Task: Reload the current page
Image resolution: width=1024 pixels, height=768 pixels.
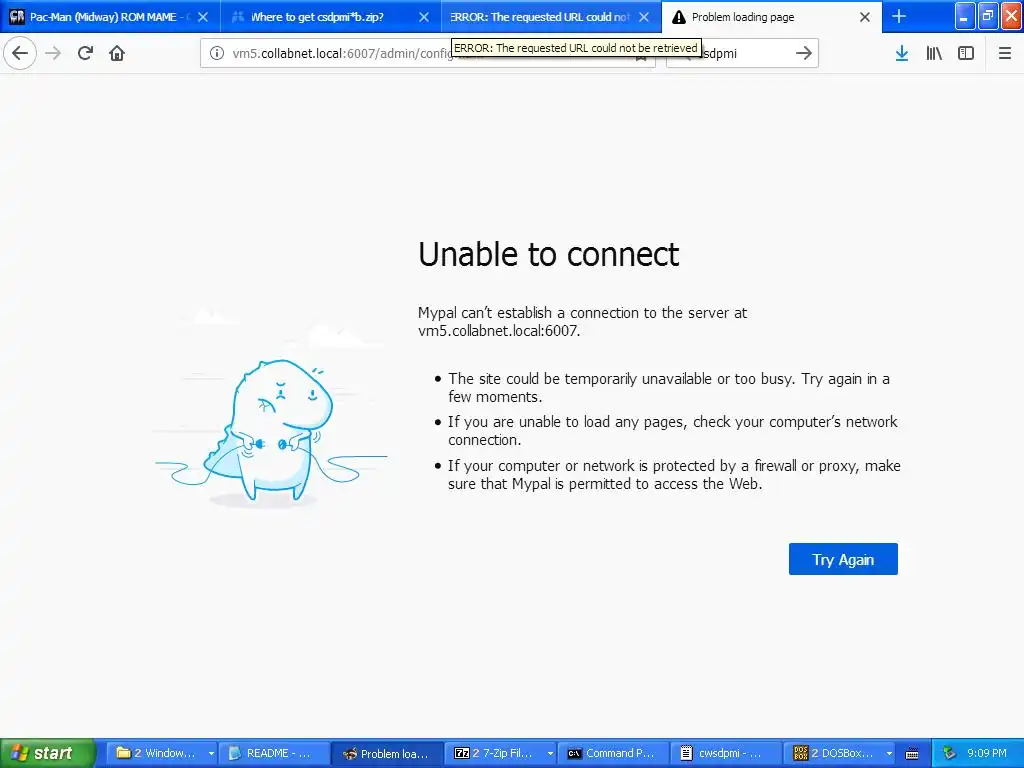Action: 85,53
